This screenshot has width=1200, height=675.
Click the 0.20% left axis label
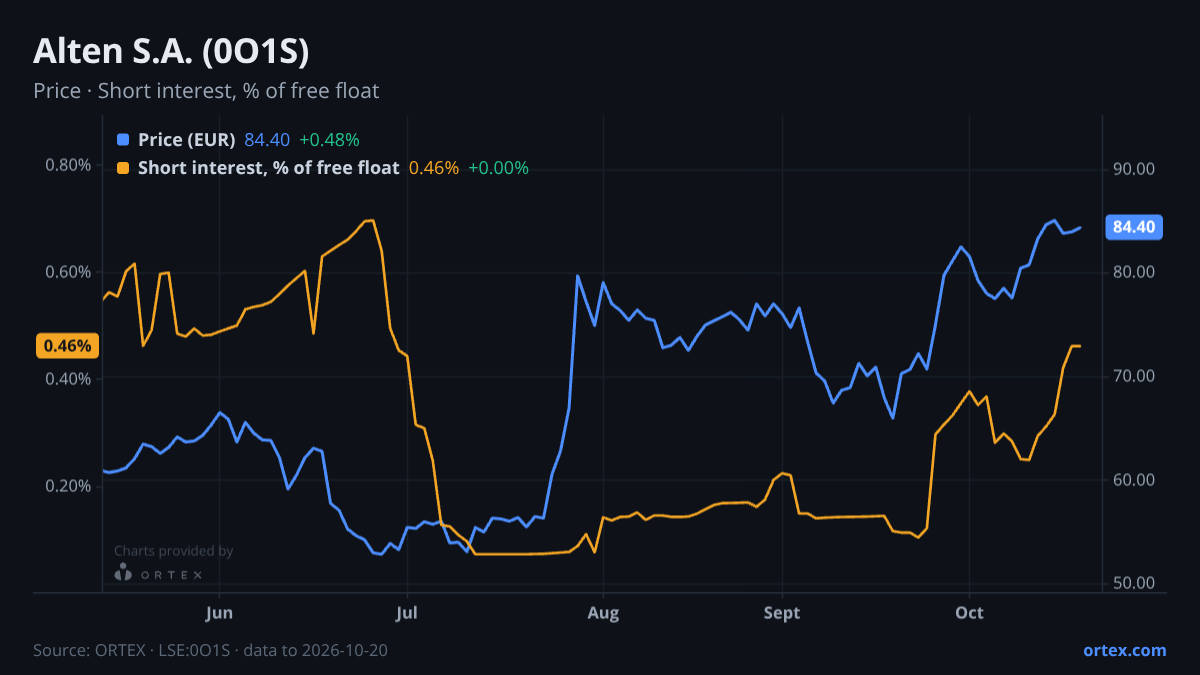(x=68, y=486)
